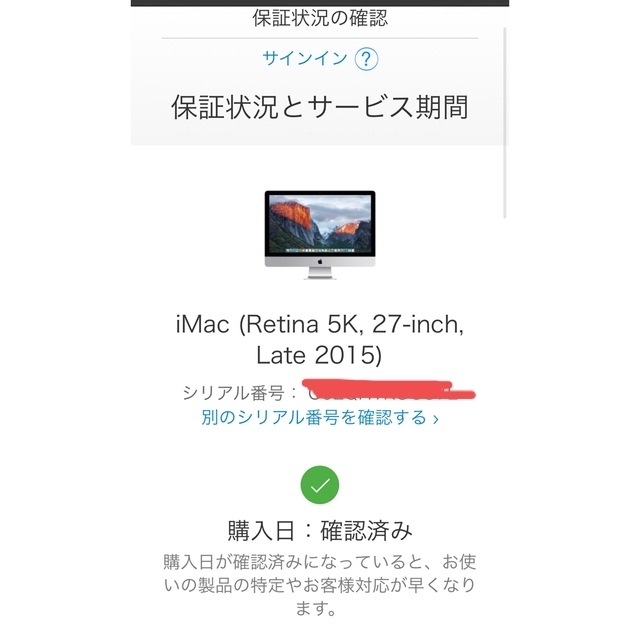
Task: Click the iMac stand in the product picture
Action: pyautogui.click(x=320, y=273)
